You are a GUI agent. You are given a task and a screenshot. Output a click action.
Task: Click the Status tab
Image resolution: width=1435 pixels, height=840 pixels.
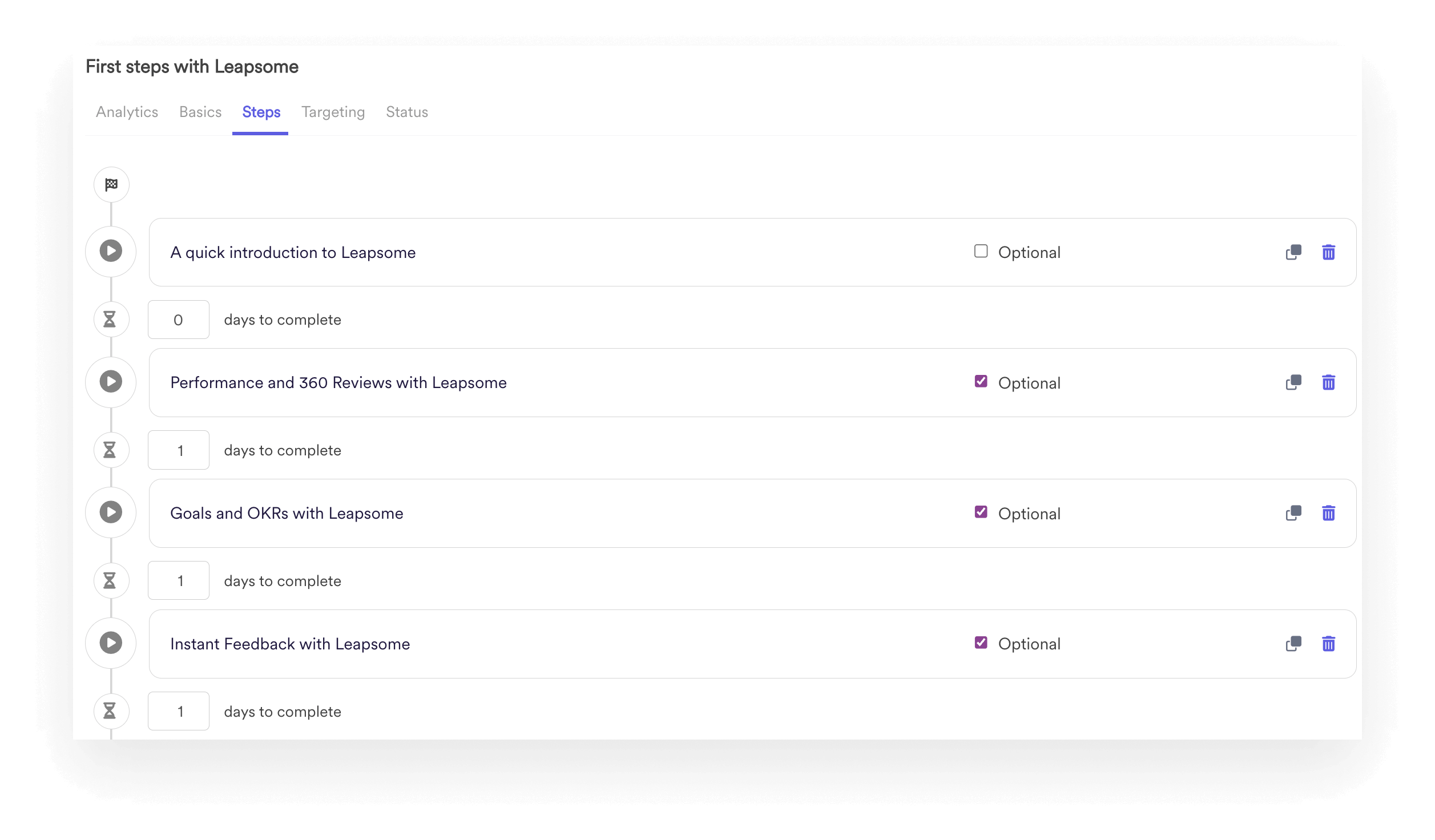pyautogui.click(x=407, y=112)
